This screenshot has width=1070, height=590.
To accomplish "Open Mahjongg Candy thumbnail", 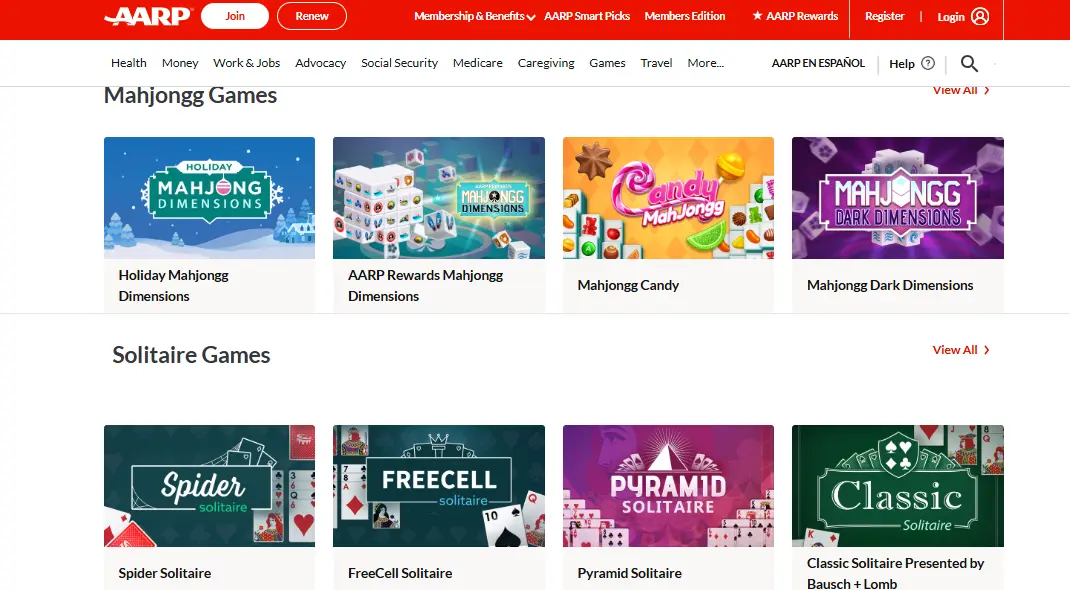I will coord(668,198).
